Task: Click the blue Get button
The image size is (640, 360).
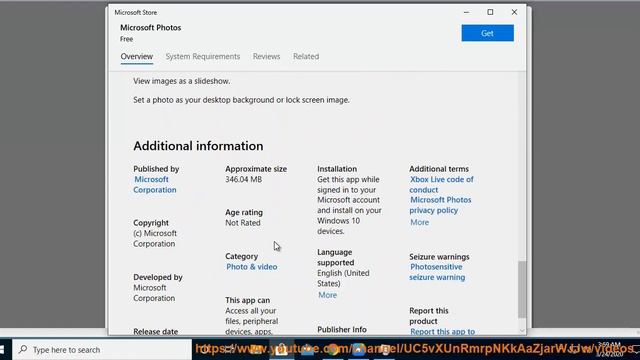Action: click(x=487, y=33)
